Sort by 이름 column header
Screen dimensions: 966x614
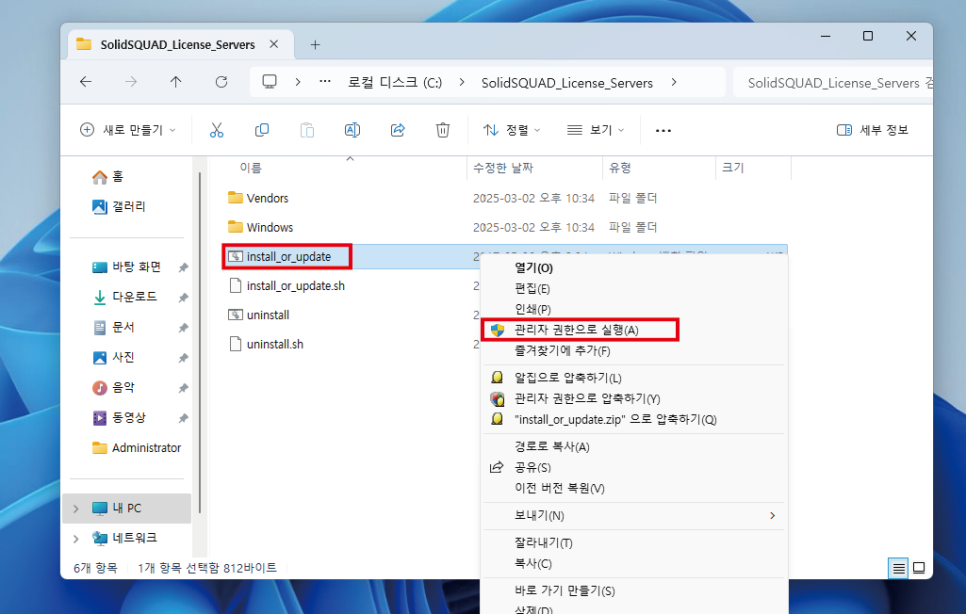coord(250,168)
